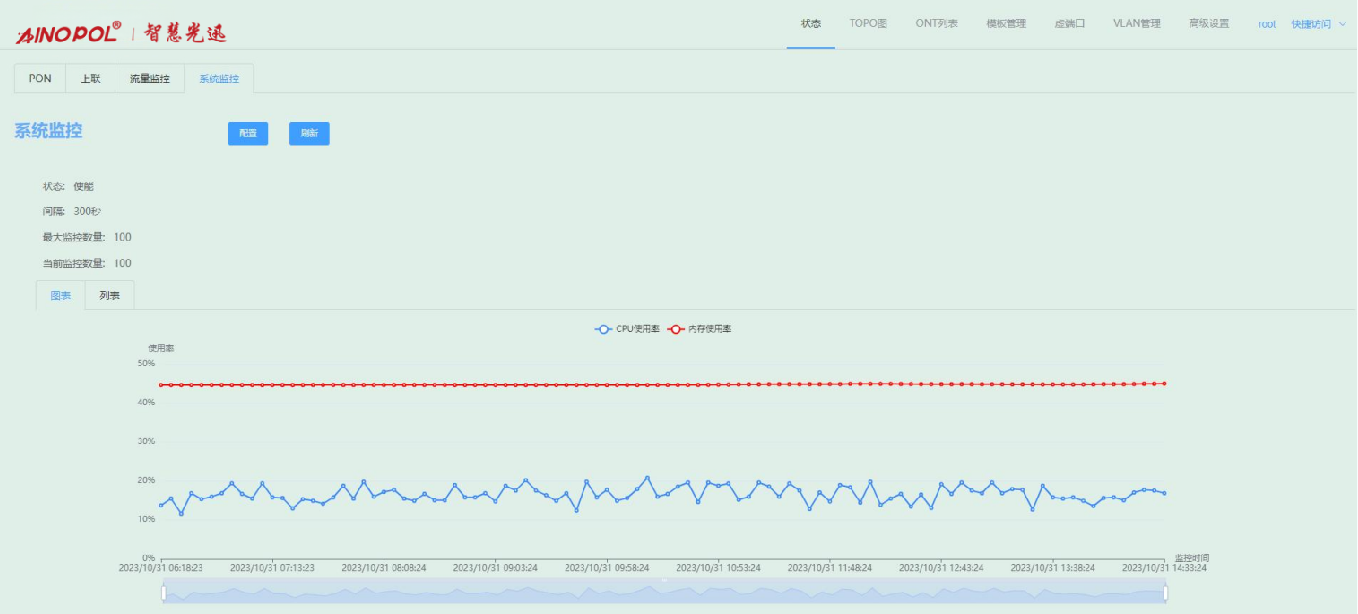The width and height of the screenshot is (1358, 614).
Task: Click the left handle of chart zoom slider
Action: 163,593
